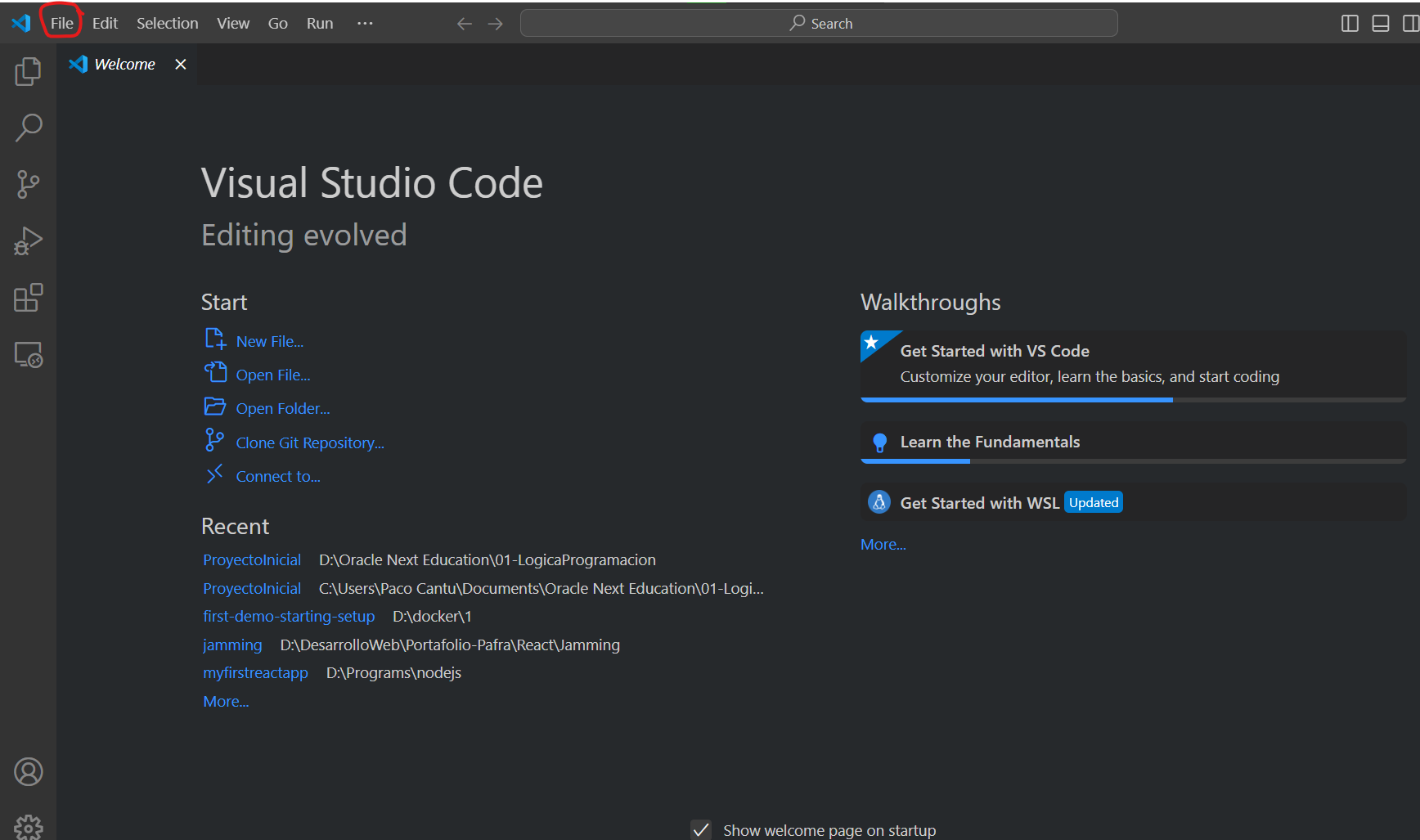Screen dimensions: 1420x840
Task: Open the Accounts menu icon
Action: (28, 772)
